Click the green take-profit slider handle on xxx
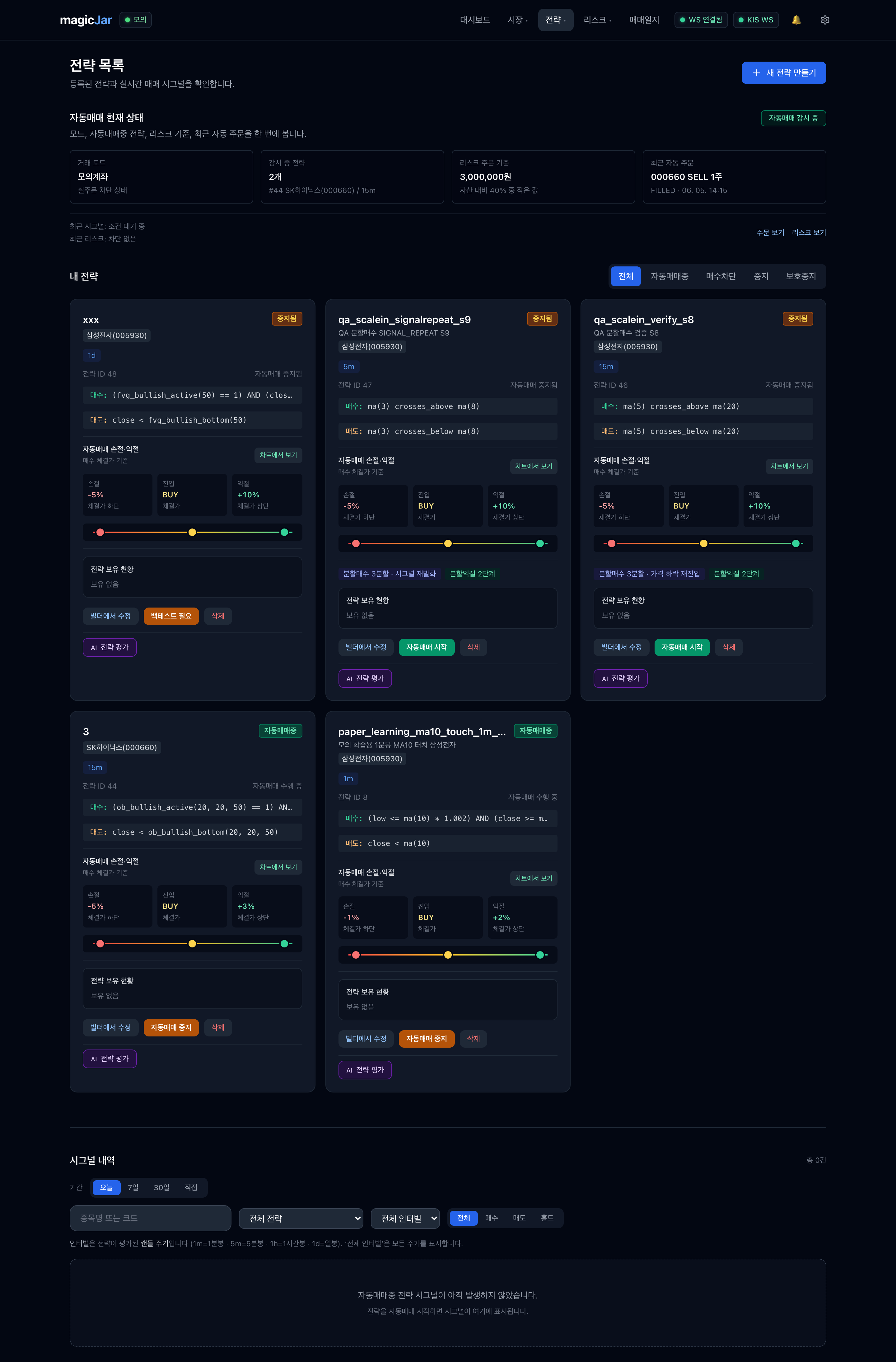Viewport: 896px width, 1362px height. 284,532
